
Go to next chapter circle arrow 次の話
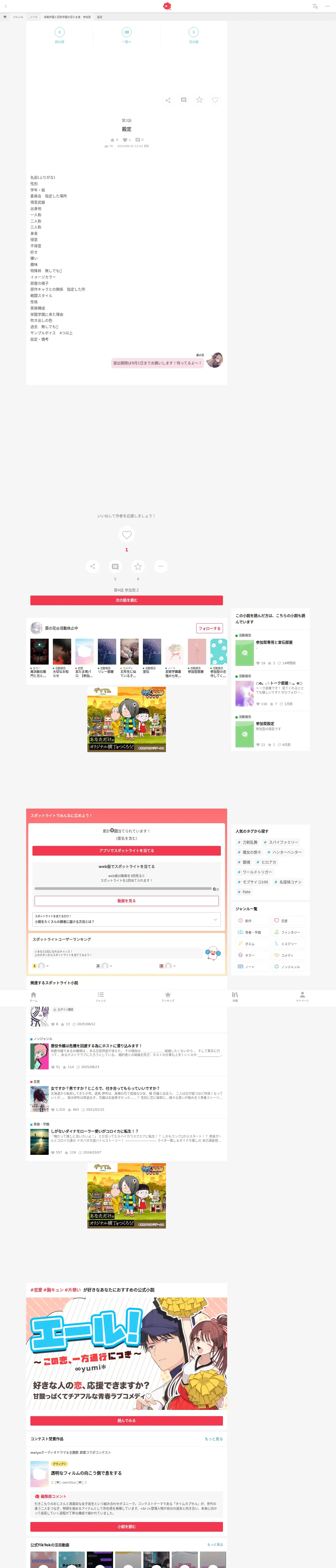[193, 32]
